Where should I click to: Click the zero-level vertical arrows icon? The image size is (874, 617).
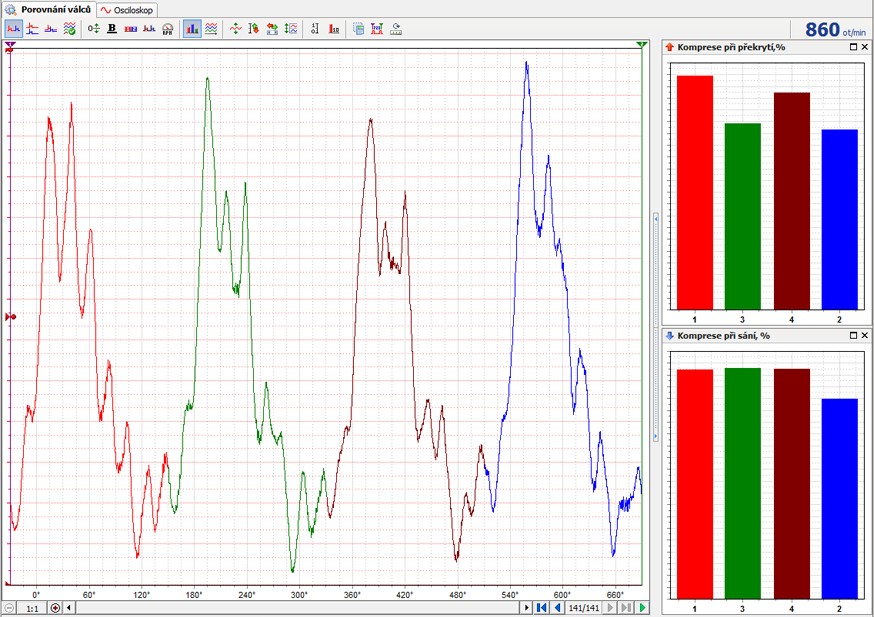click(94, 29)
